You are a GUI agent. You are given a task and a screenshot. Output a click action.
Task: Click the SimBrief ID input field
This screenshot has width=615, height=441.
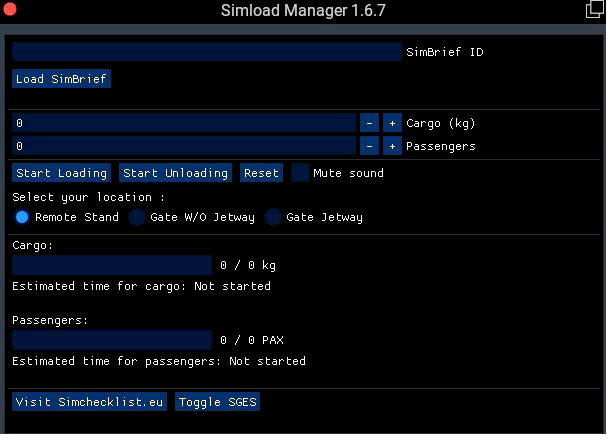[207, 52]
